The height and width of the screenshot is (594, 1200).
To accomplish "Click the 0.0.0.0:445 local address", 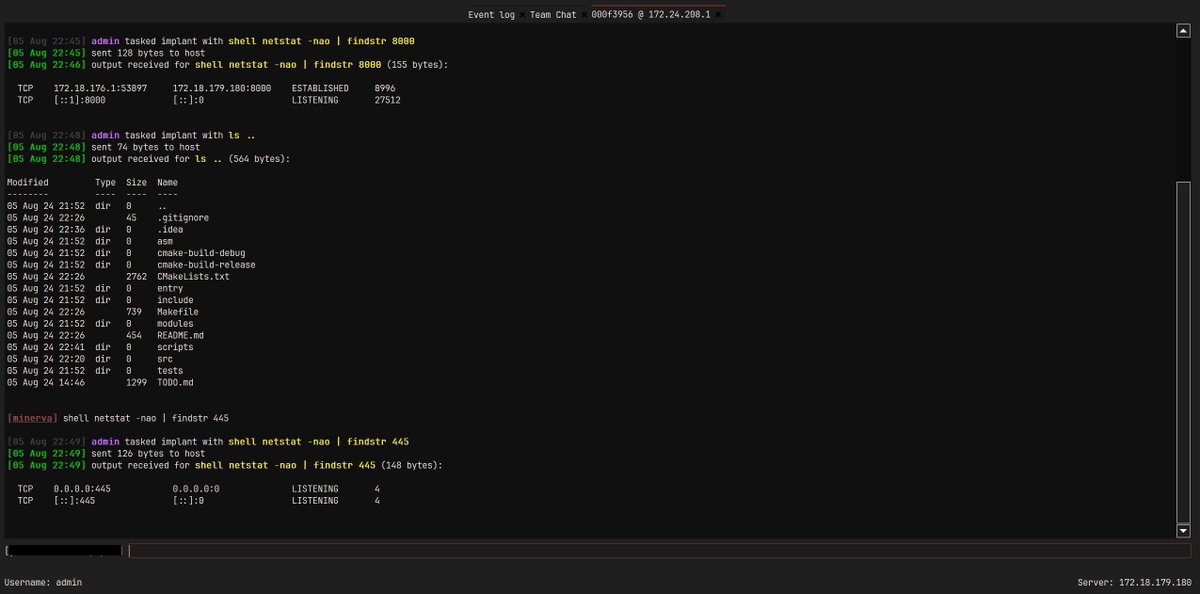I will pos(82,488).
